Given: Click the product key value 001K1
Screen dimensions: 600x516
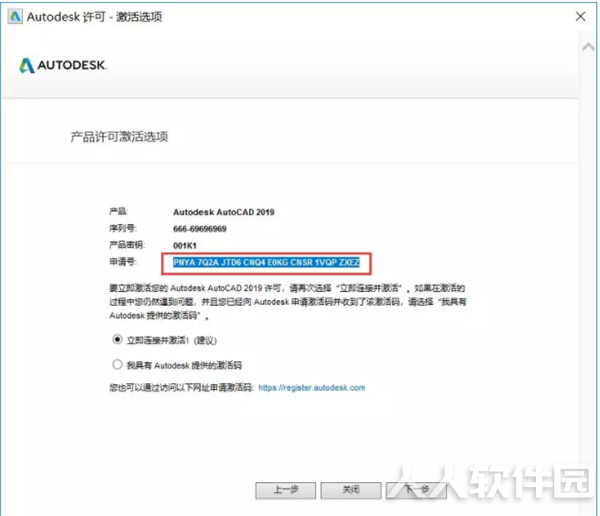Looking at the screenshot, I should 185,246.
